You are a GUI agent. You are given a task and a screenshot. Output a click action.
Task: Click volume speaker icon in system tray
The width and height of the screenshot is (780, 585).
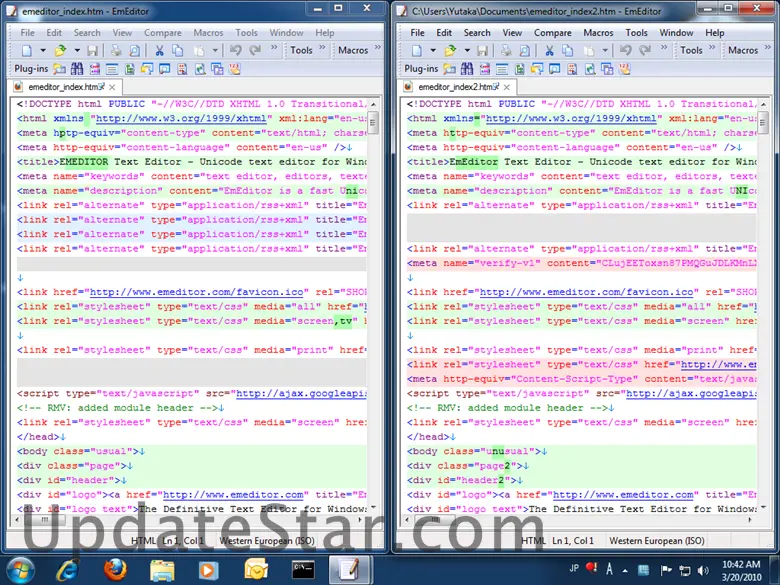coord(703,570)
